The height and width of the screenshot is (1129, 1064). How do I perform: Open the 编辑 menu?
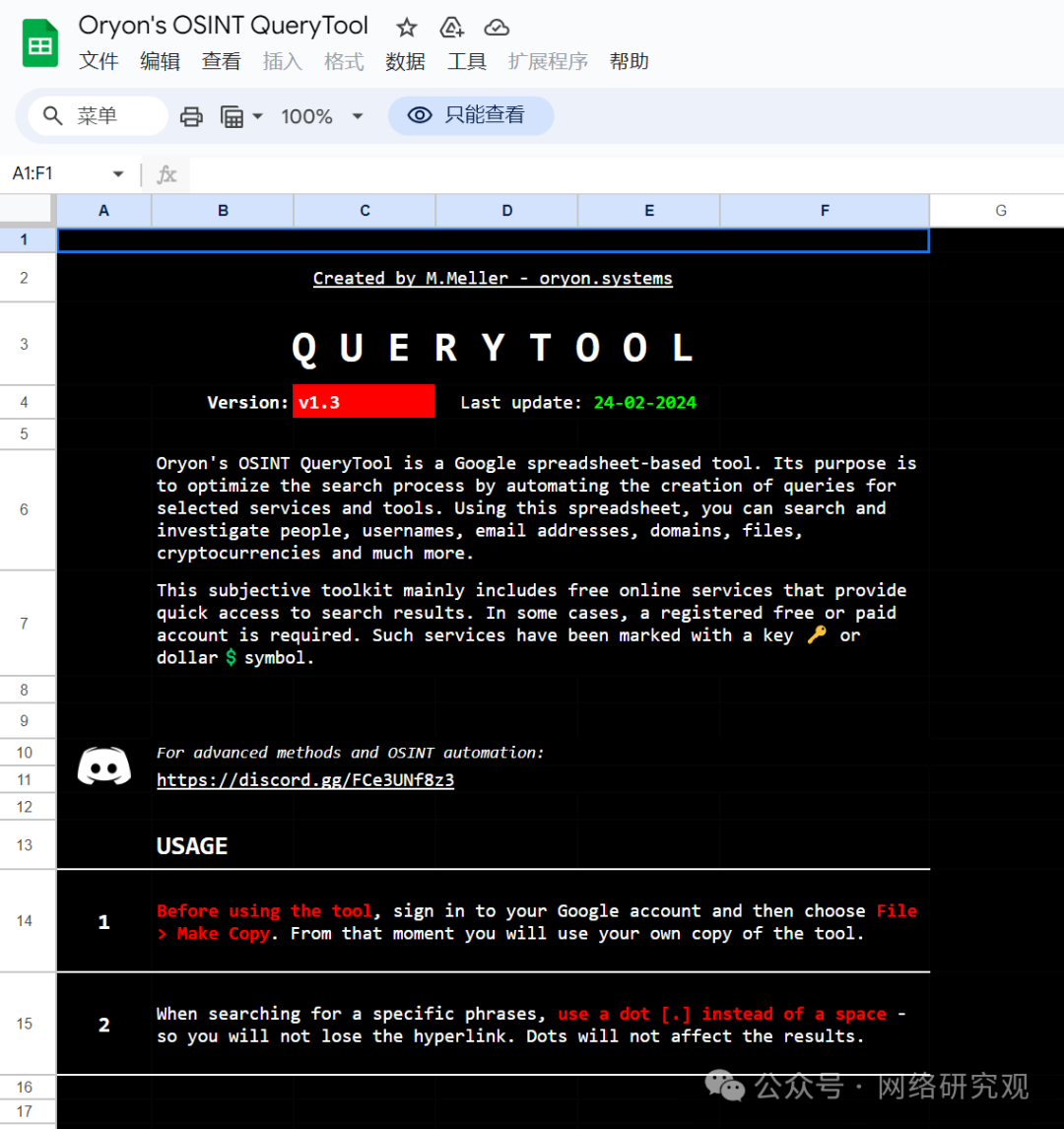[160, 61]
